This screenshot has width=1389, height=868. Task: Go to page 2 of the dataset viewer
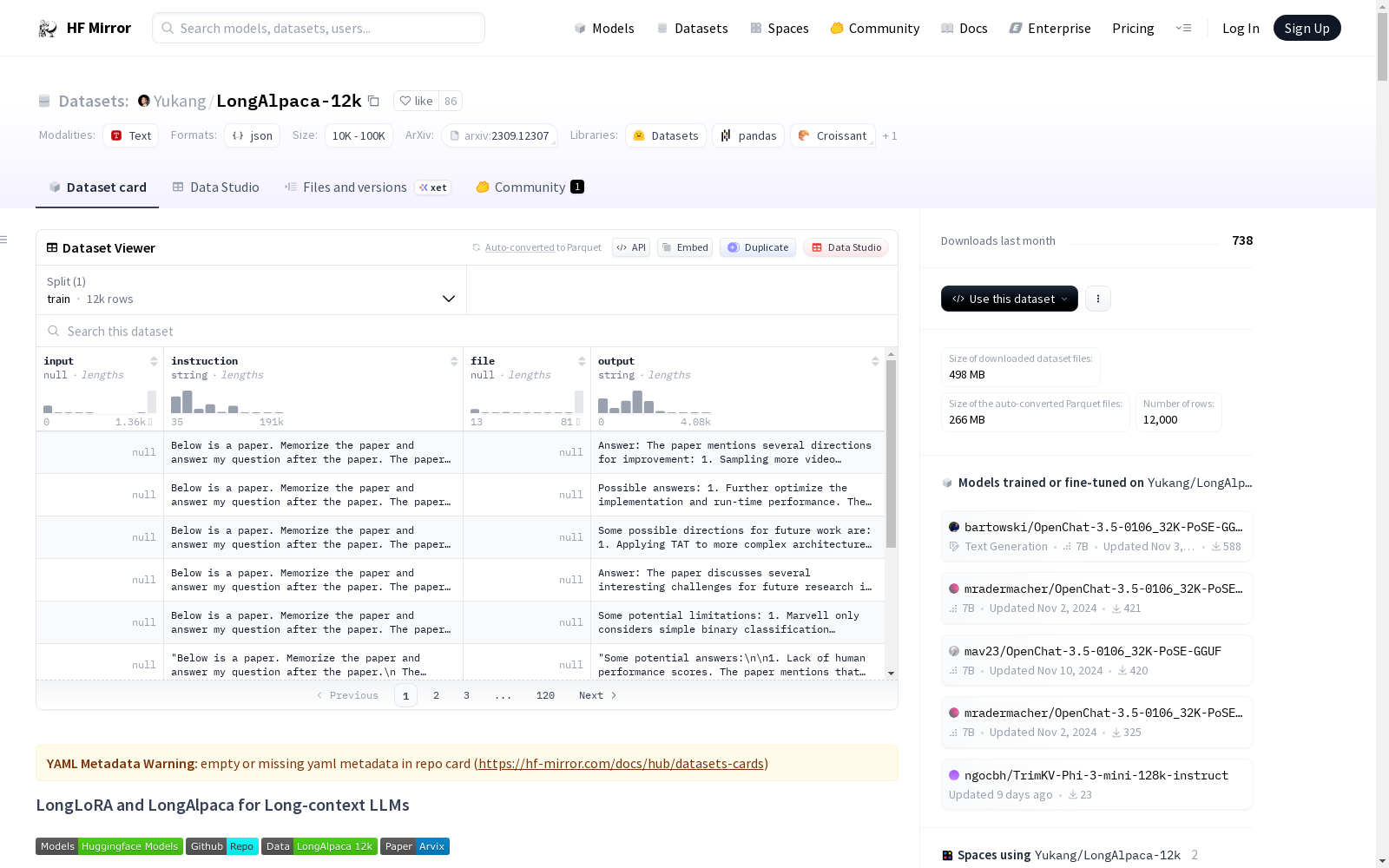(436, 695)
